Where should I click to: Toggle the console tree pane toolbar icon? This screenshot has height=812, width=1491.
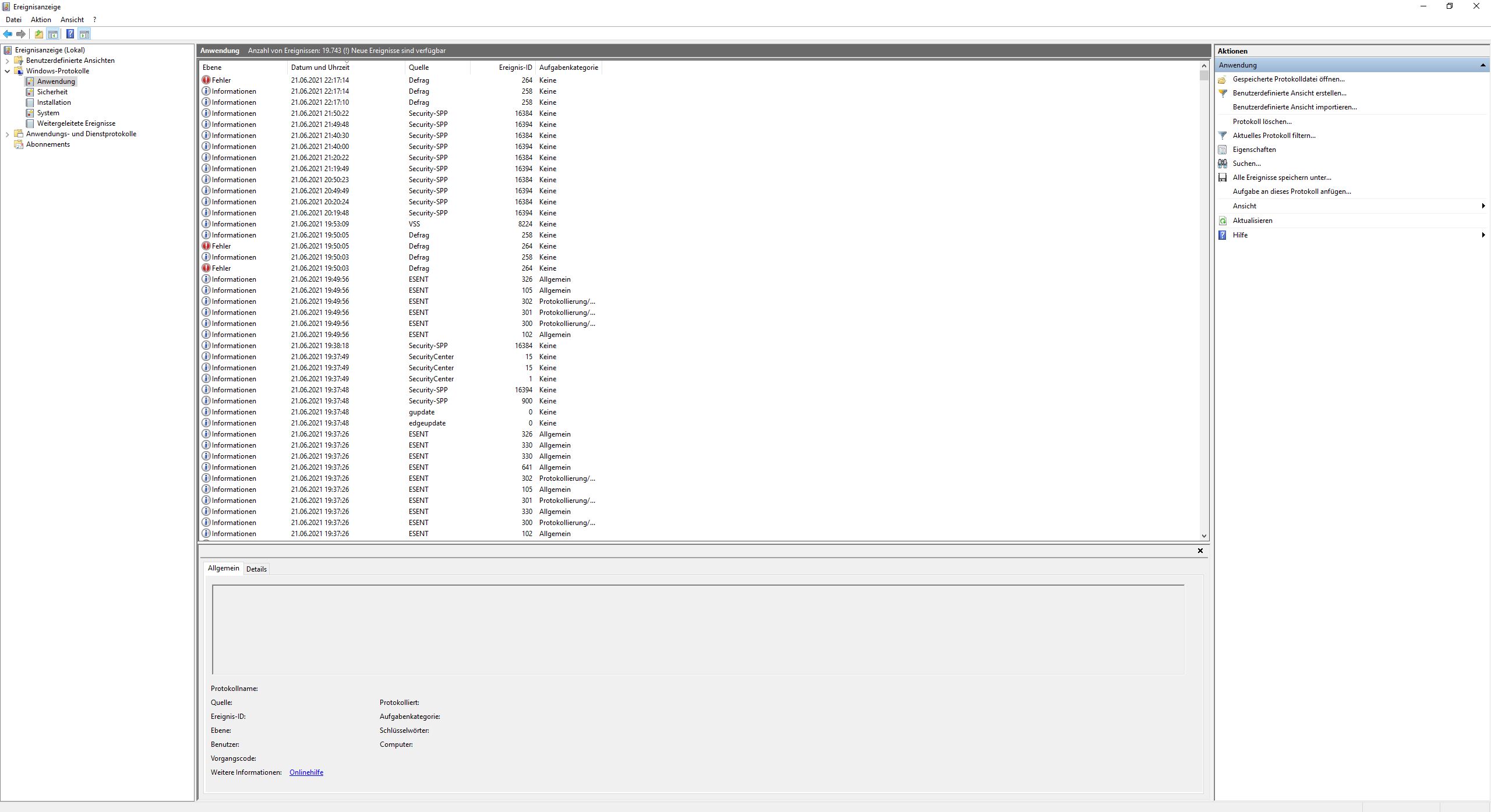53,34
